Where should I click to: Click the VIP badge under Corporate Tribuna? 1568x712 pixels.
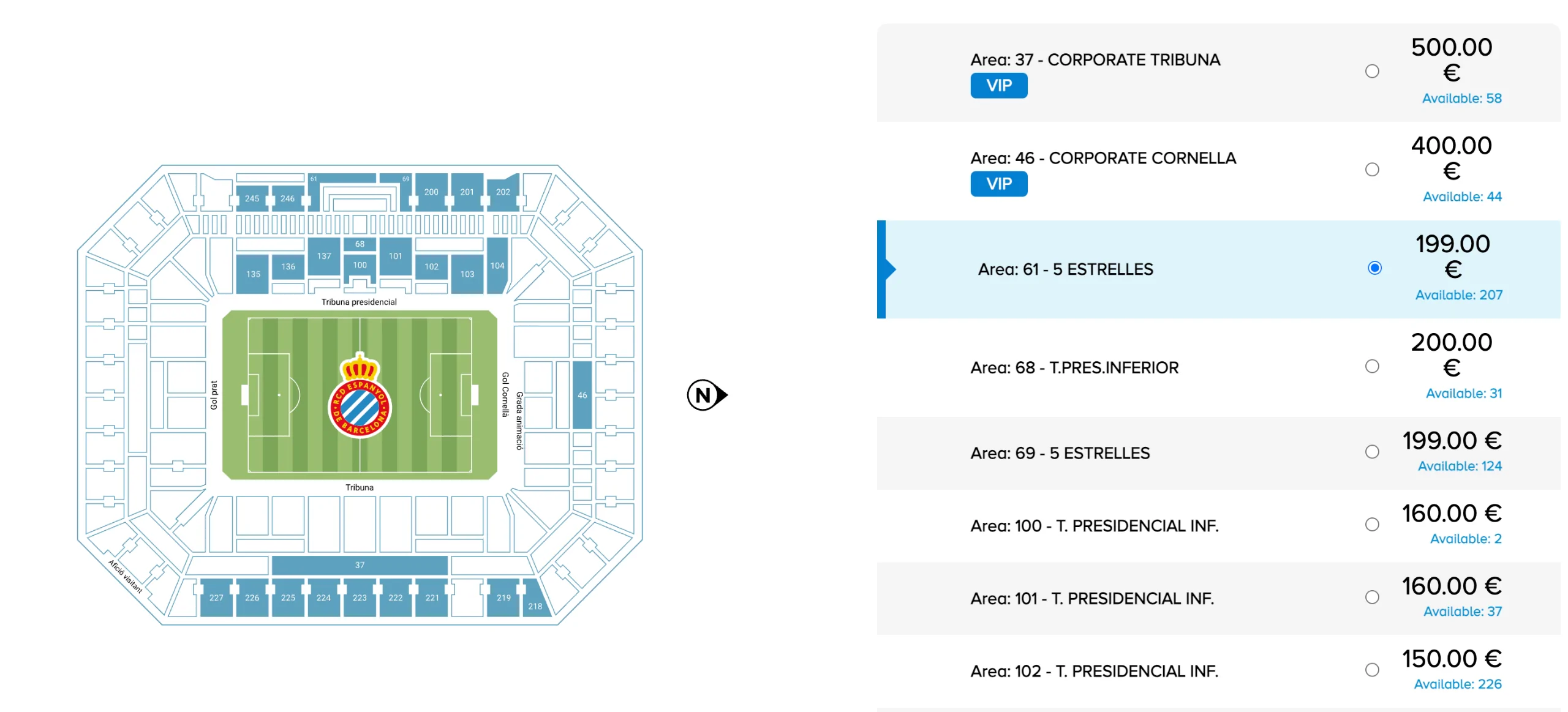[x=998, y=86]
